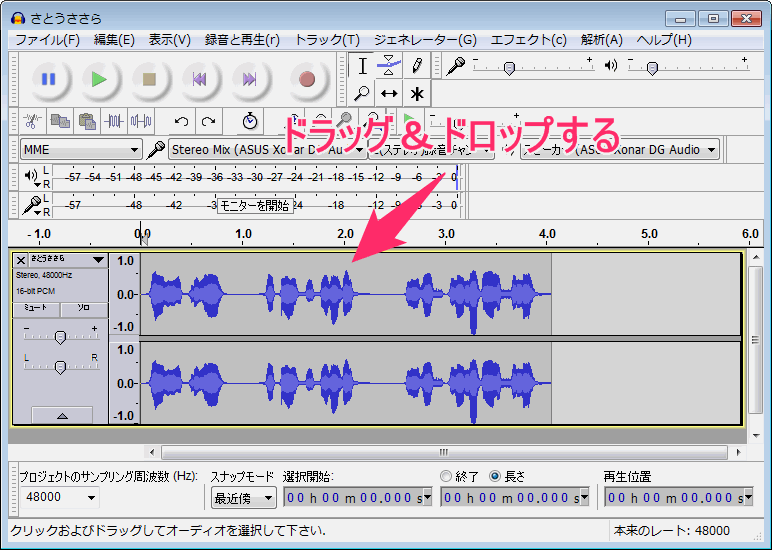The width and height of the screenshot is (772, 550).
Task: Open the Stereo Mix recording device dropdown
Action: pos(267,150)
